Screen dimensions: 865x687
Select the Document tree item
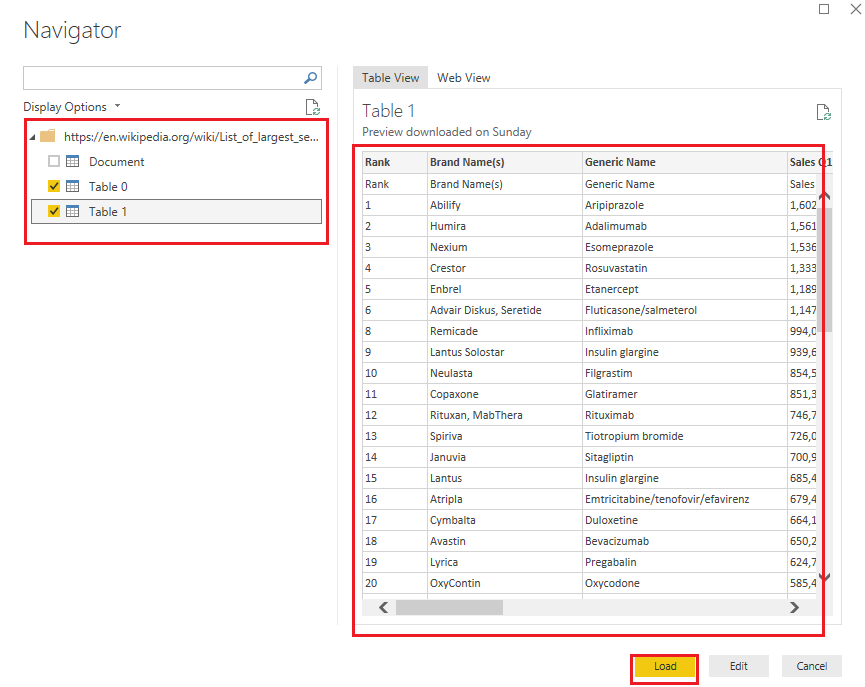(x=116, y=162)
